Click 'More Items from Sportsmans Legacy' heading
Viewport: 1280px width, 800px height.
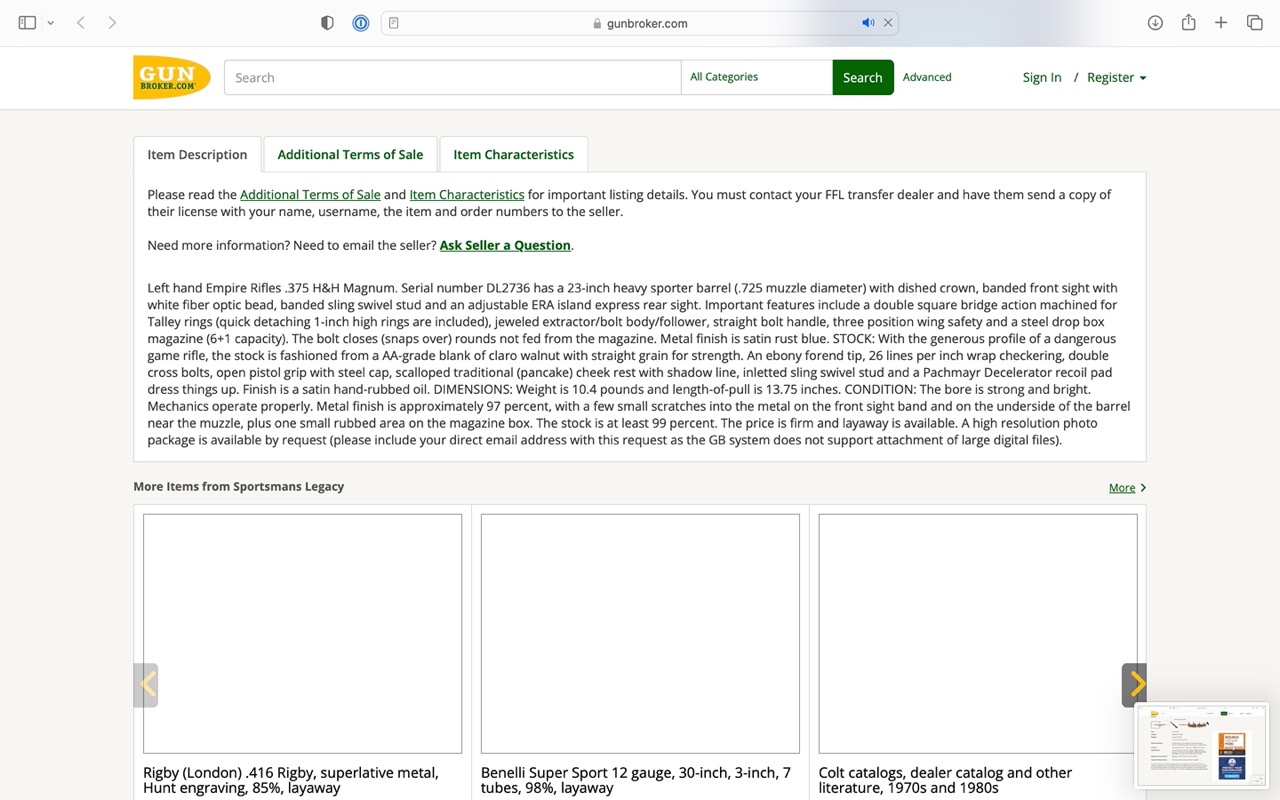click(x=238, y=486)
